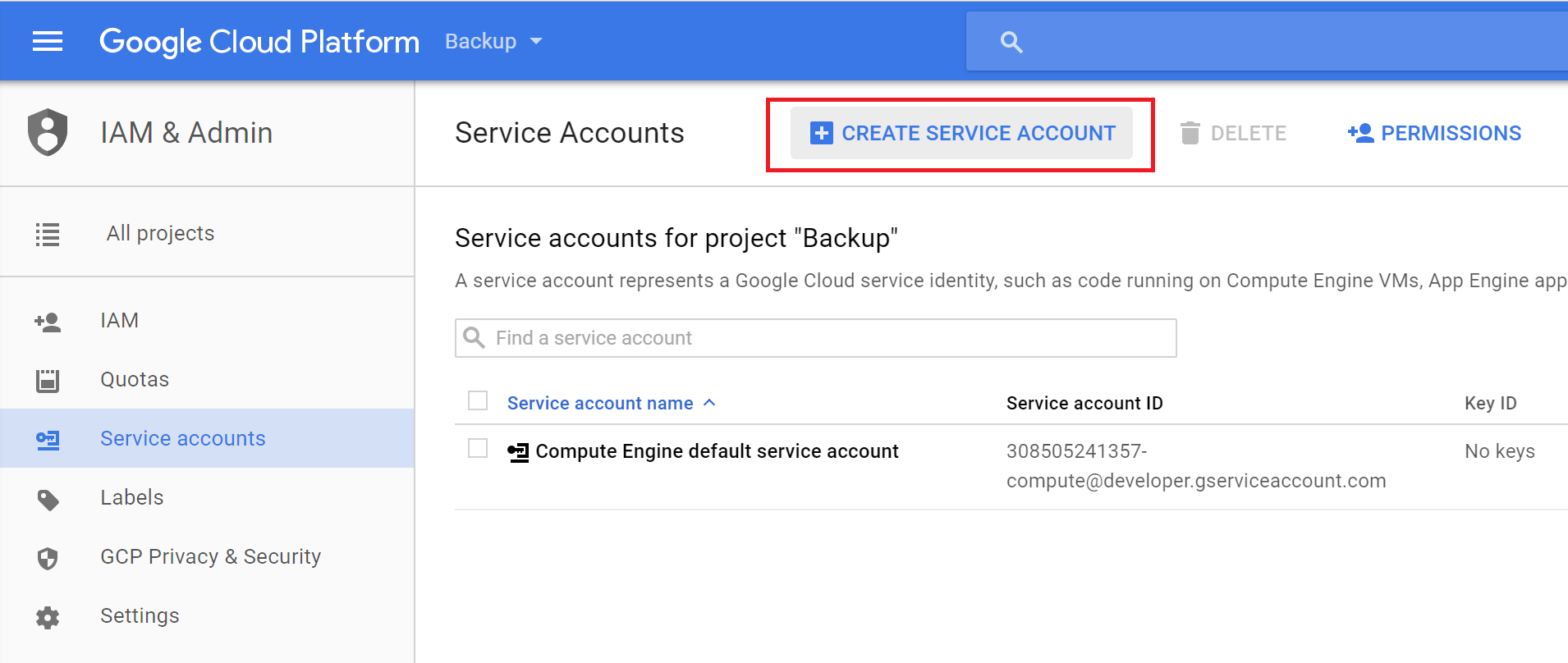The width and height of the screenshot is (1568, 663).
Task: Click the shield icon beside GCP Privacy & Security
Action: click(48, 559)
